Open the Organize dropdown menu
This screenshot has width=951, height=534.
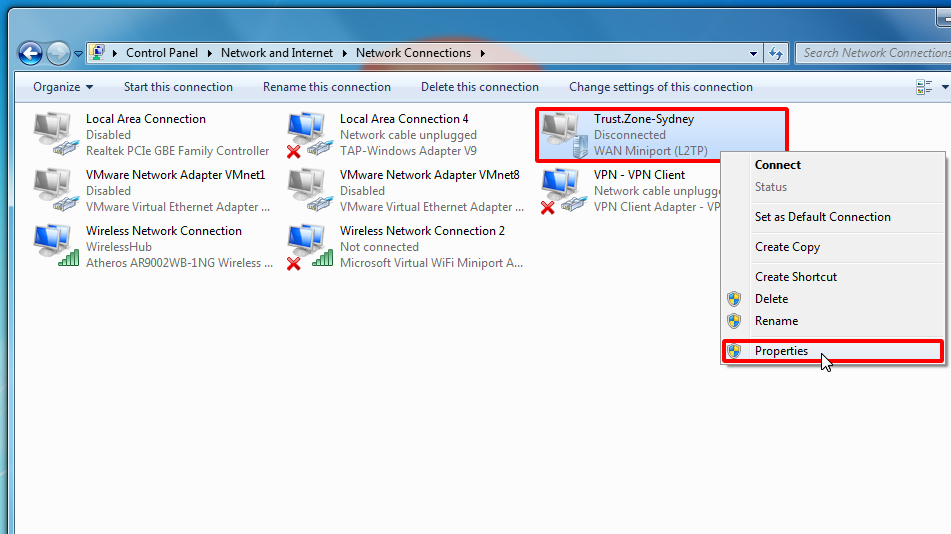62,87
